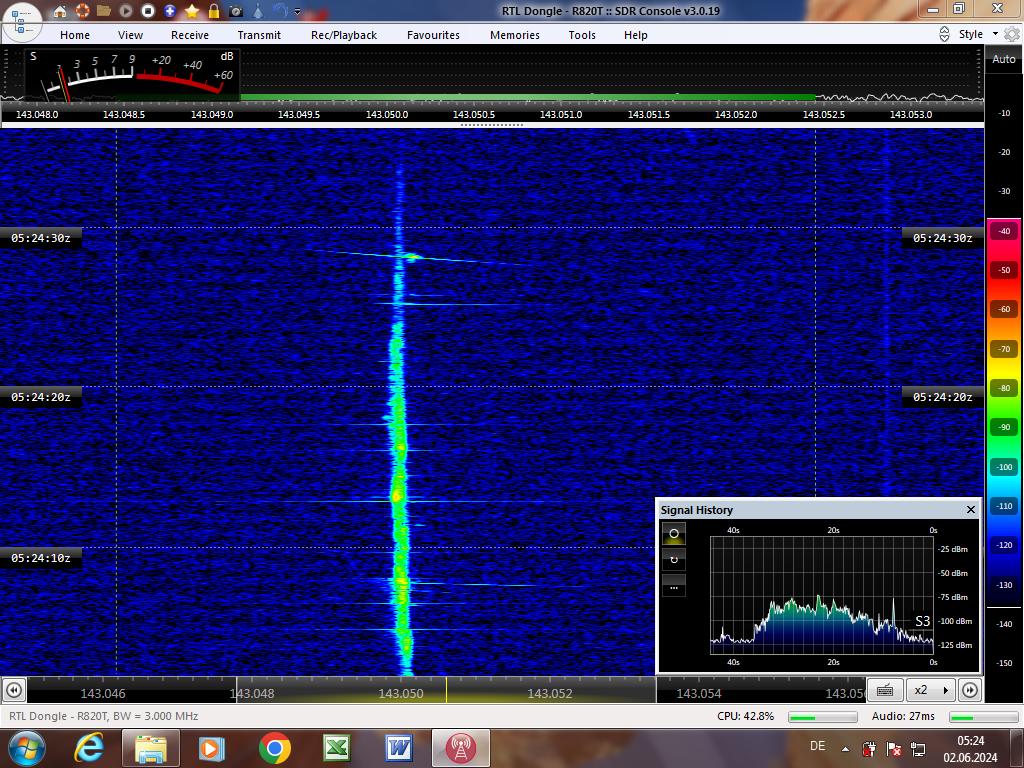Click the left 05:24:30z time label
The image size is (1024, 768).
click(40, 238)
